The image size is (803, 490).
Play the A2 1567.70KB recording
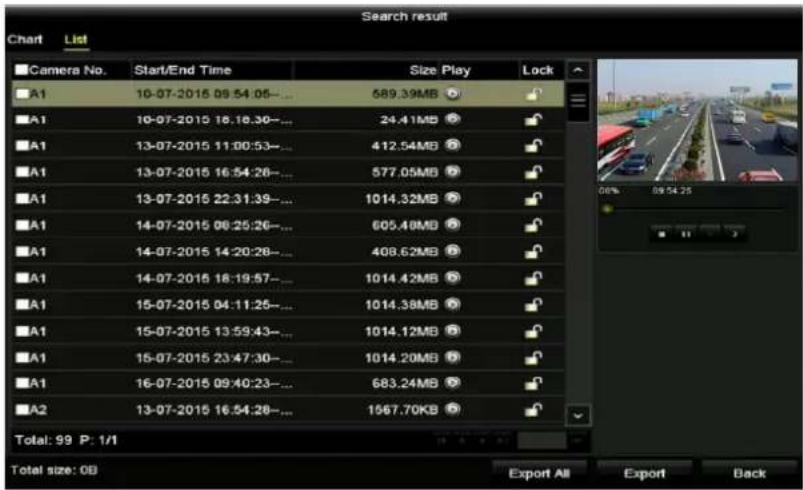(x=453, y=409)
